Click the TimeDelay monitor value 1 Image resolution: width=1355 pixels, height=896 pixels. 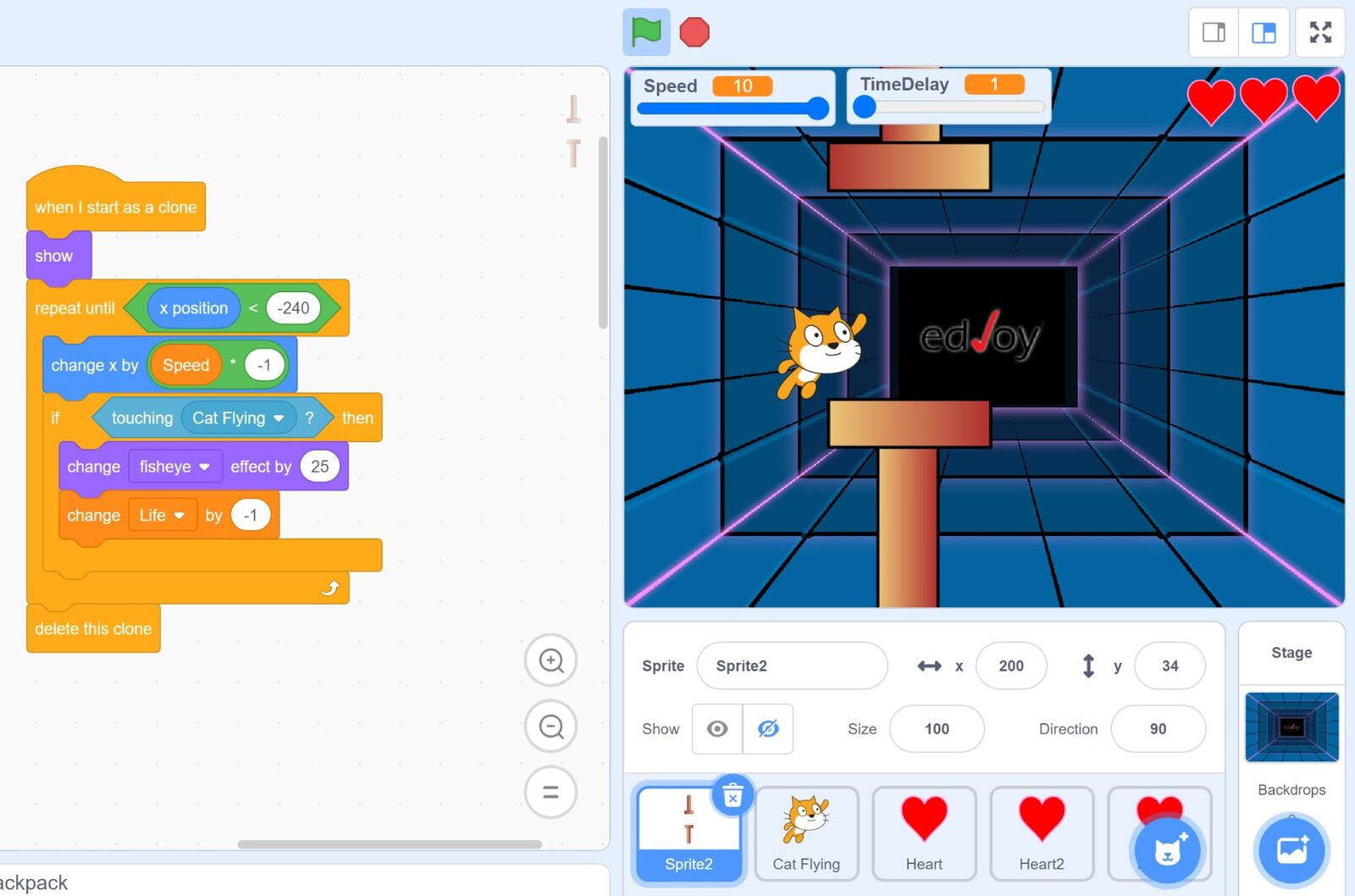[994, 84]
